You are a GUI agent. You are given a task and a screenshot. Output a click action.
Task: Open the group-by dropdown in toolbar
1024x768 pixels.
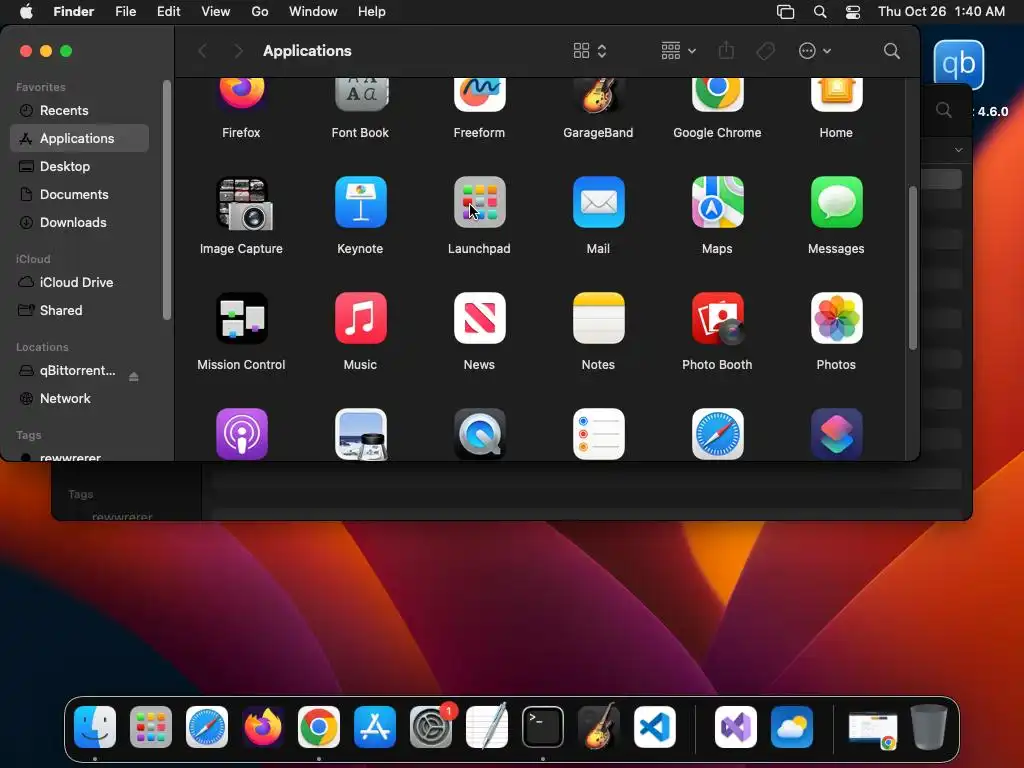pos(678,51)
